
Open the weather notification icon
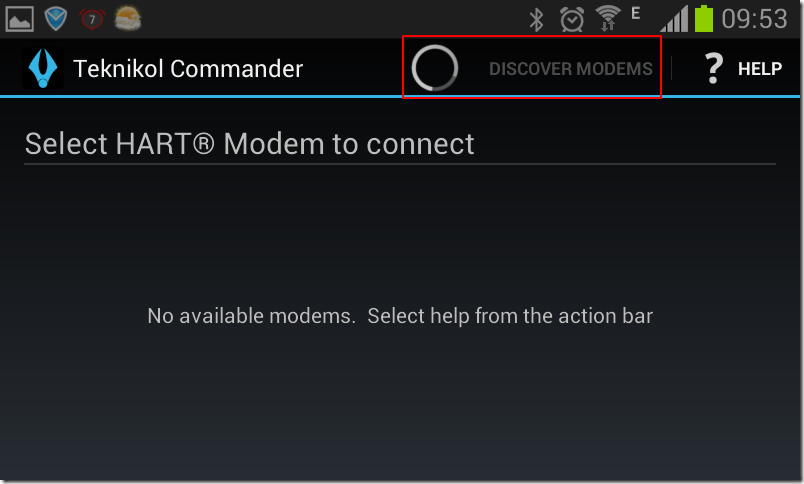(128, 19)
